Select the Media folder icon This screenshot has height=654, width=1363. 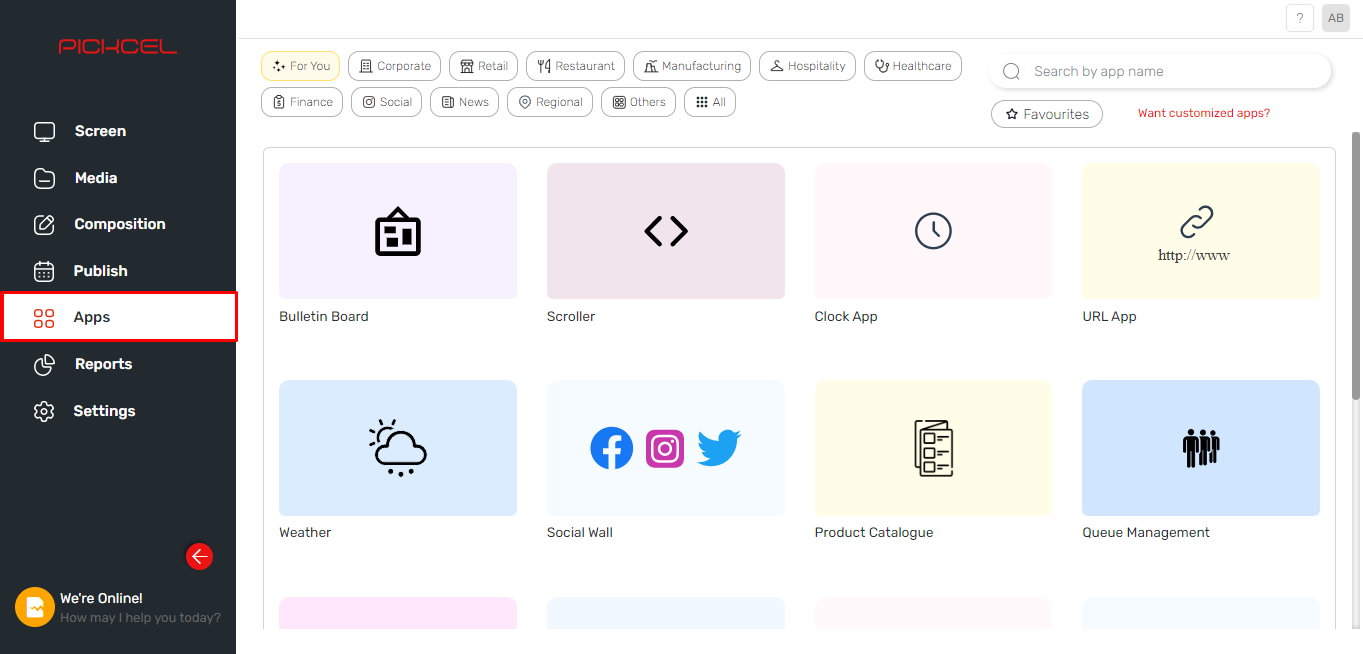[x=44, y=177]
